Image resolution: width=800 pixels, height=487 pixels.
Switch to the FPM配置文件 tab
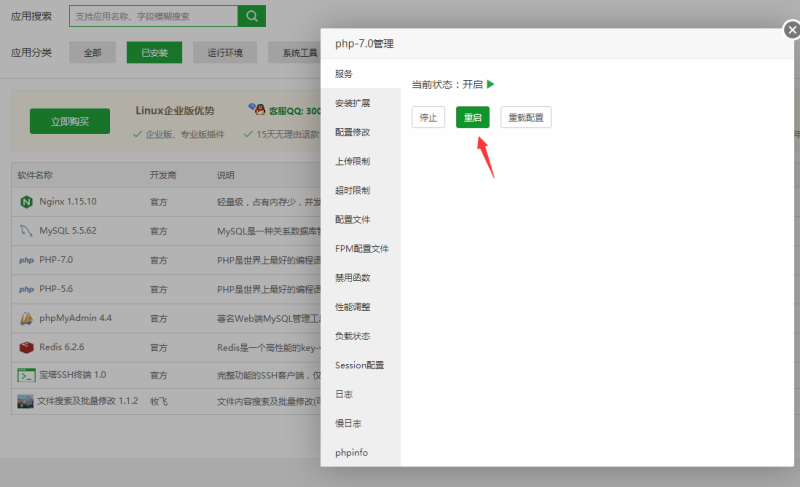click(361, 248)
